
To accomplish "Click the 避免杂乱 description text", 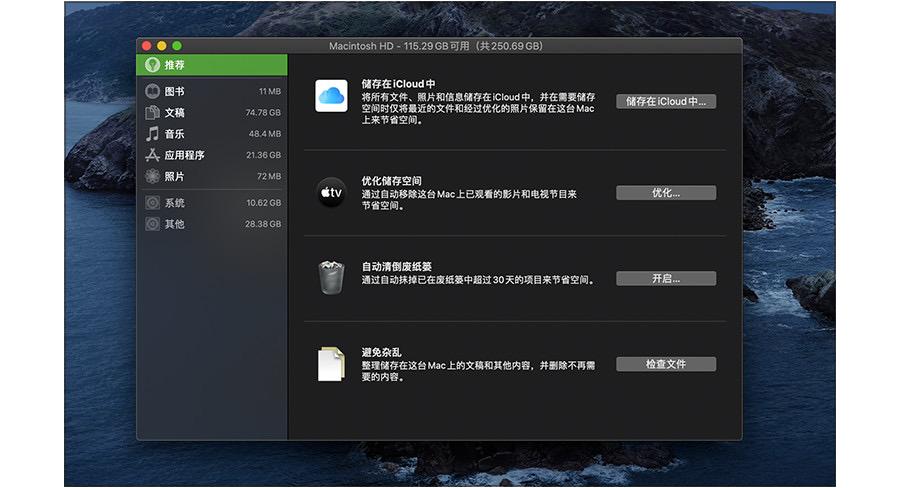I will tap(478, 371).
